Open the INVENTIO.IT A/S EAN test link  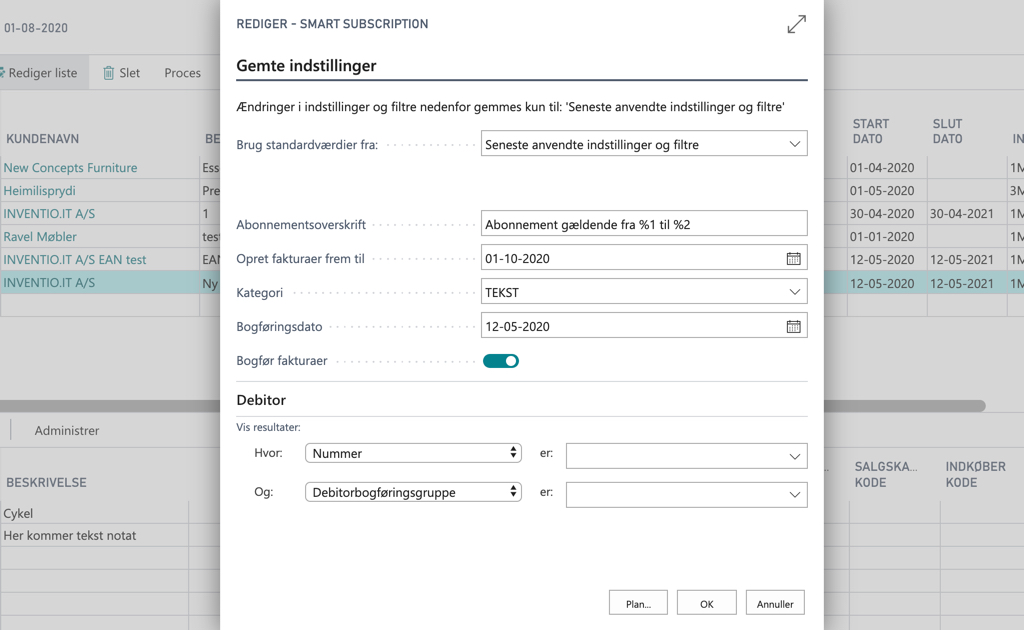[x=74, y=259]
